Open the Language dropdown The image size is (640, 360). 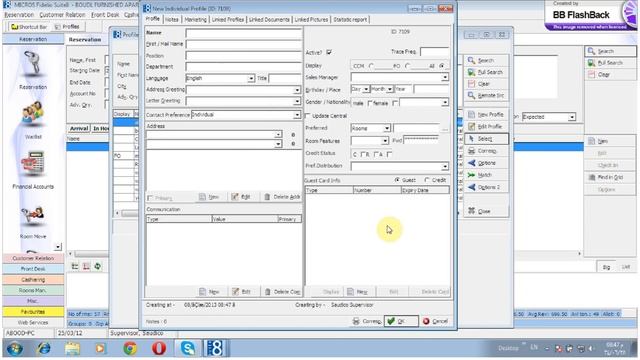tap(251, 78)
